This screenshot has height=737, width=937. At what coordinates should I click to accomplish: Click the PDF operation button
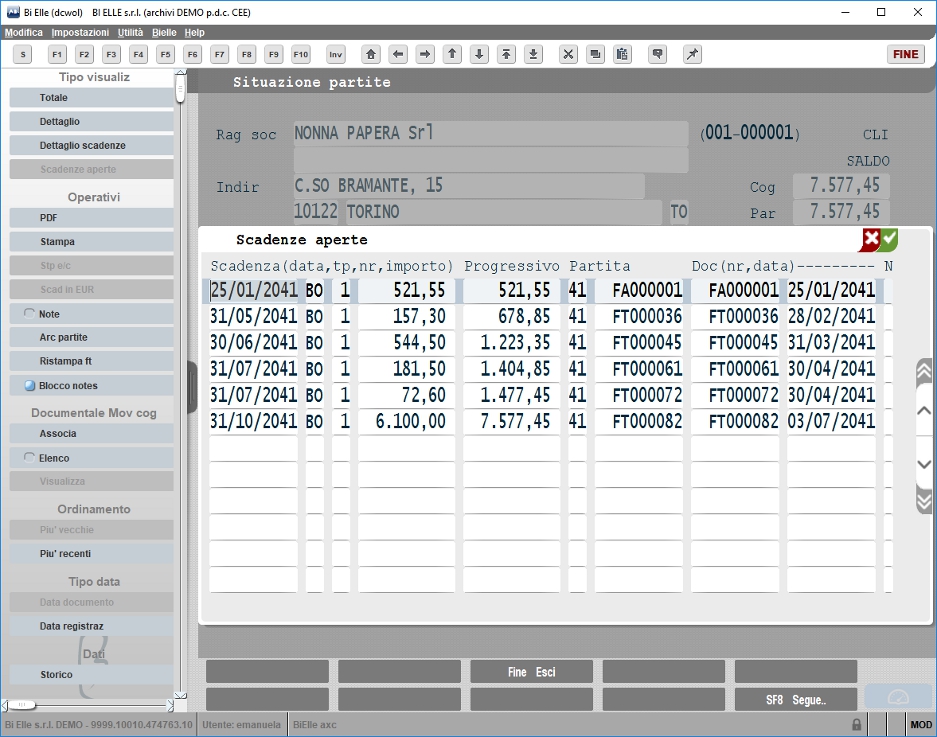click(x=91, y=218)
